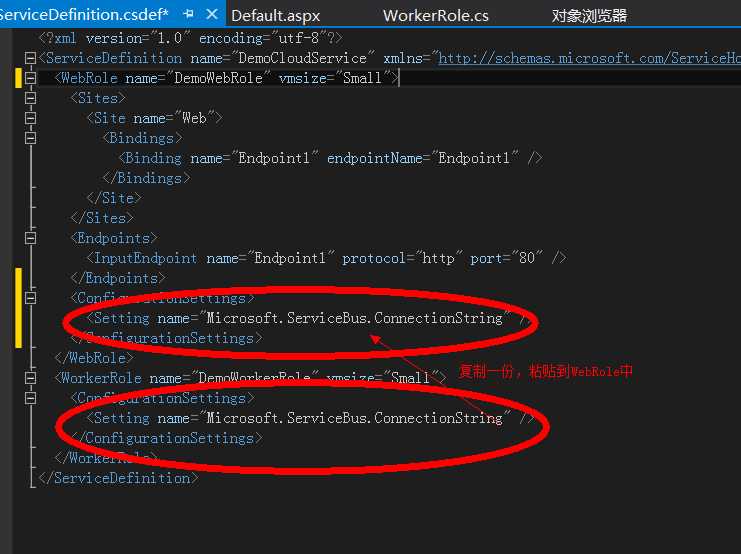Viewport: 741px width, 554px height.
Task: Click the closing </Endpoints> tag
Action: [118, 278]
